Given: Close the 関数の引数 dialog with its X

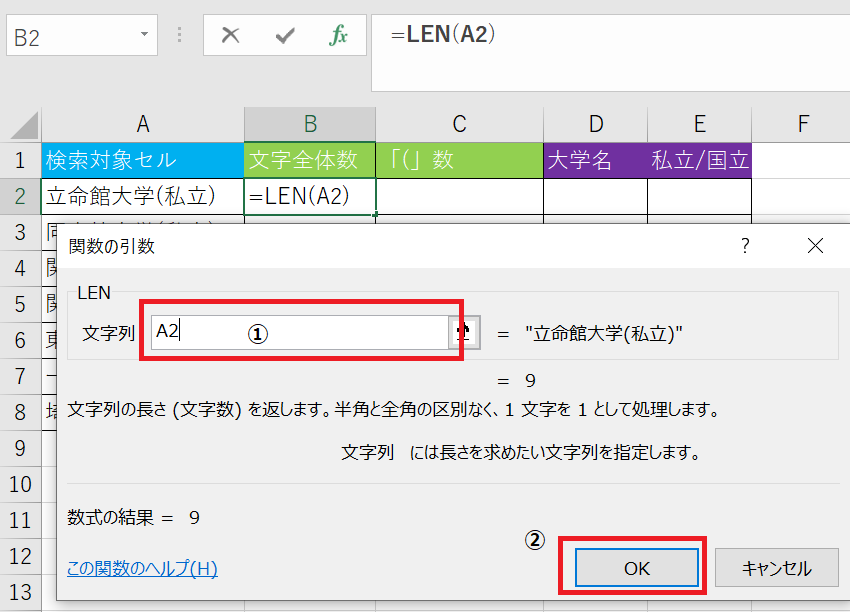Looking at the screenshot, I should click(x=815, y=245).
